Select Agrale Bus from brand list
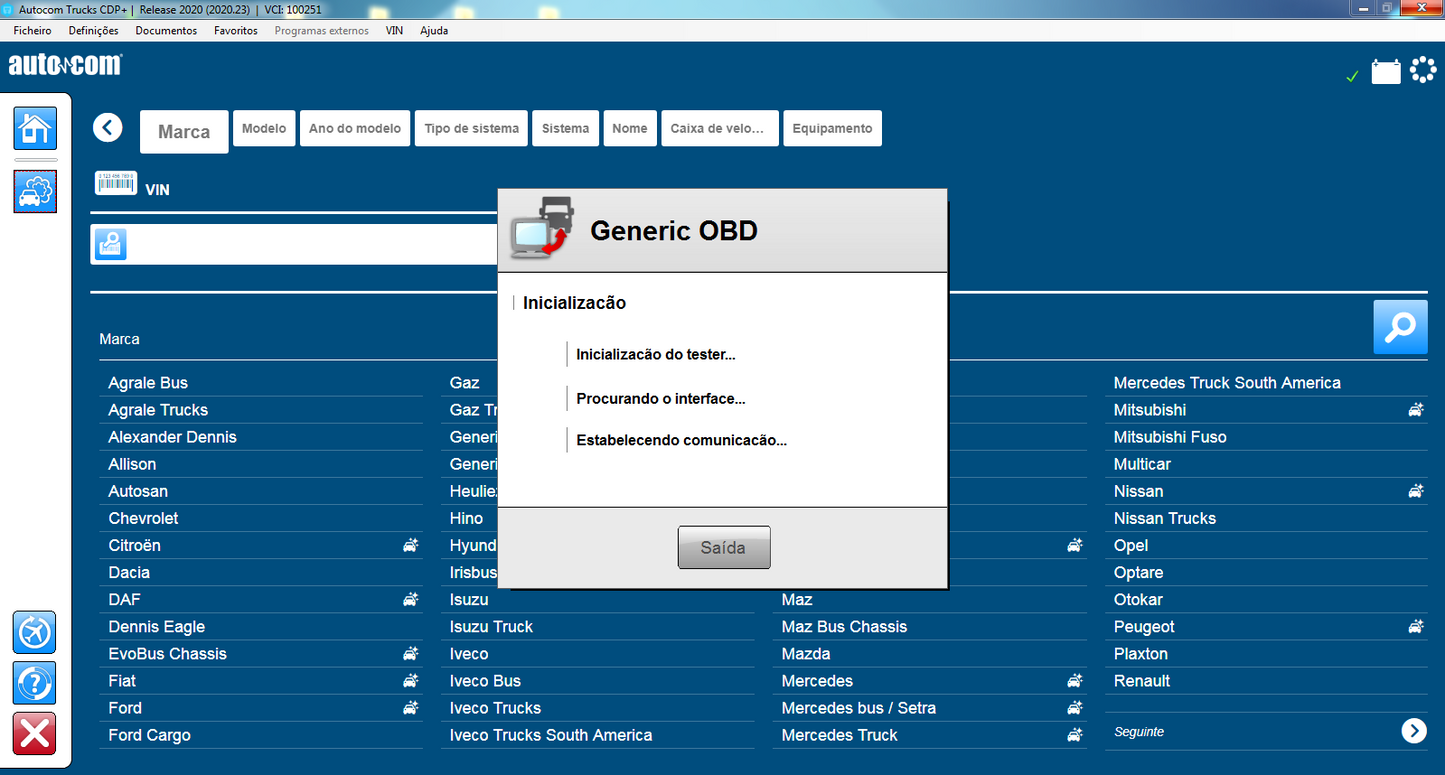The width and height of the screenshot is (1445, 775). [148, 383]
